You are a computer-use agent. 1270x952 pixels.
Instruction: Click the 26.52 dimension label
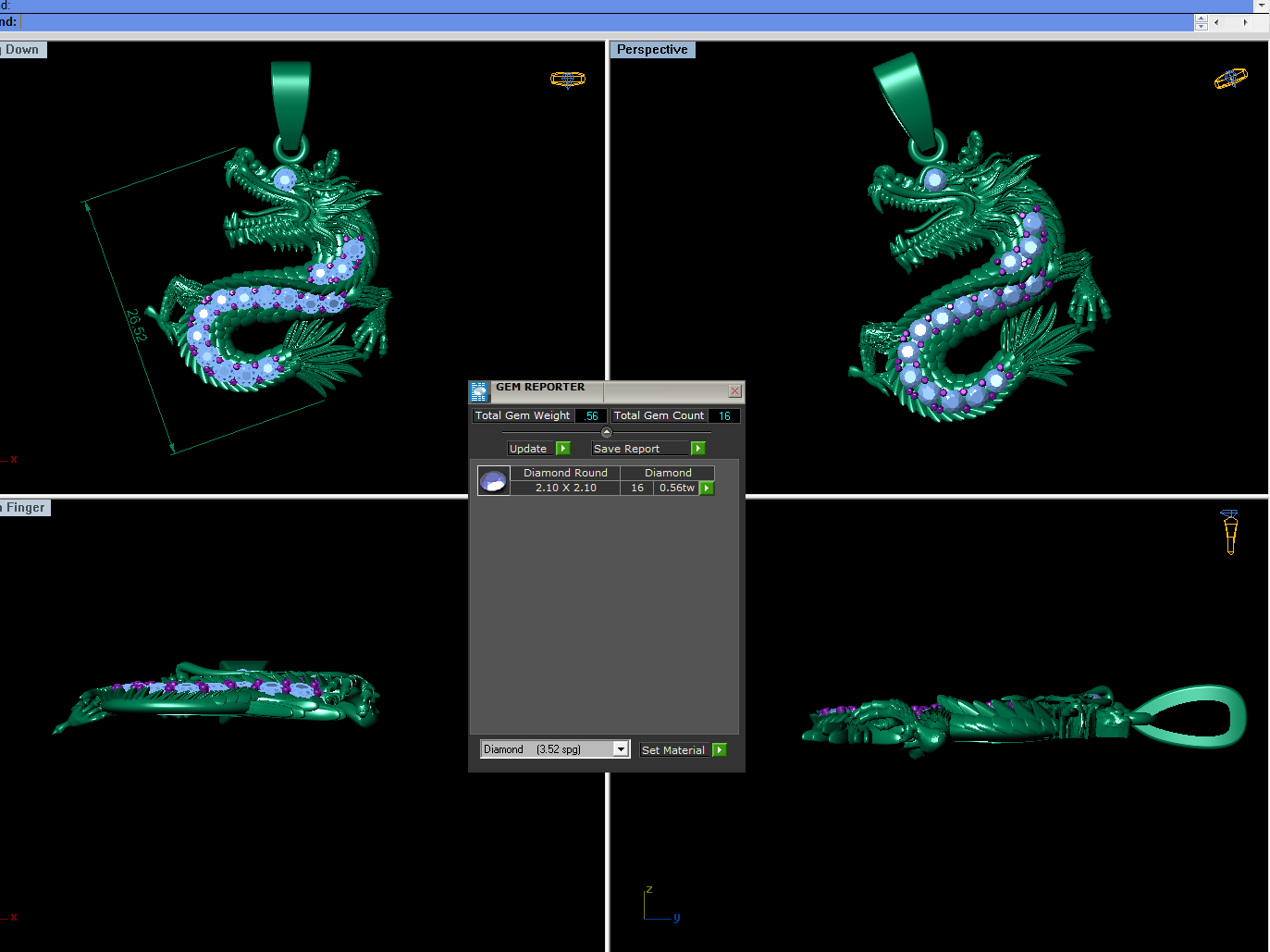[136, 325]
